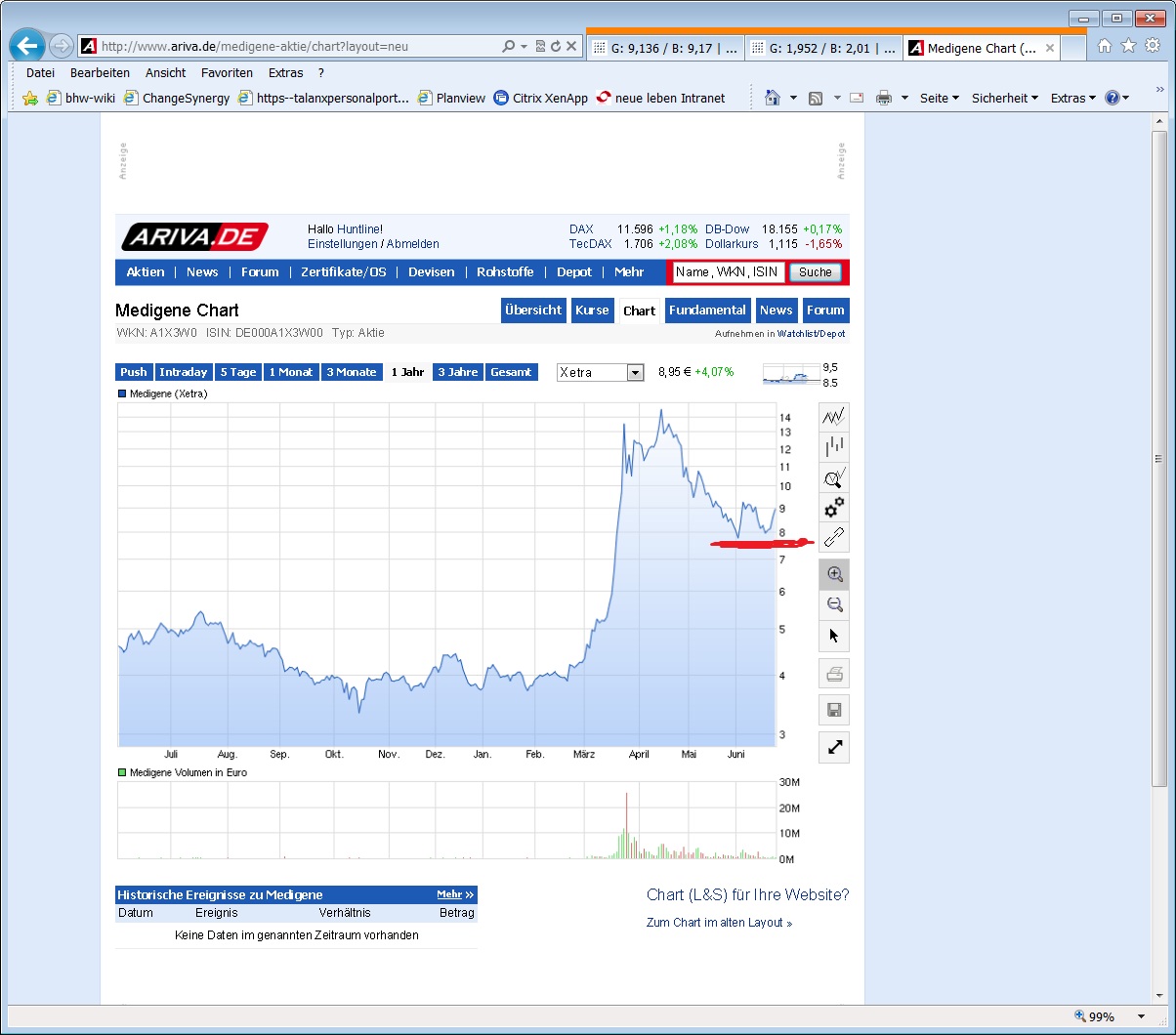This screenshot has height=1035, width=1176.
Task: Show Intraday time range
Action: (184, 372)
